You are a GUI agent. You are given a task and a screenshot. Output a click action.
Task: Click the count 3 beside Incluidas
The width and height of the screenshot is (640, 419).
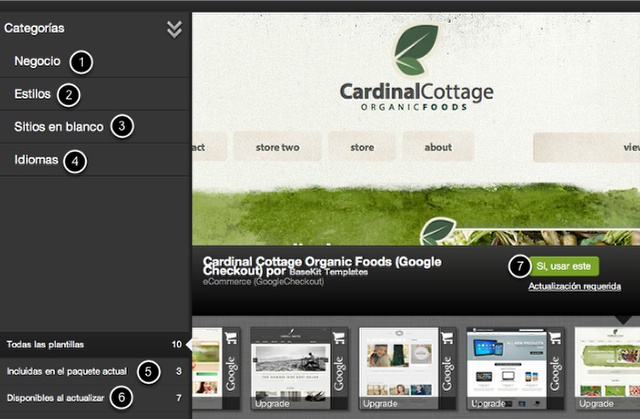(x=179, y=371)
